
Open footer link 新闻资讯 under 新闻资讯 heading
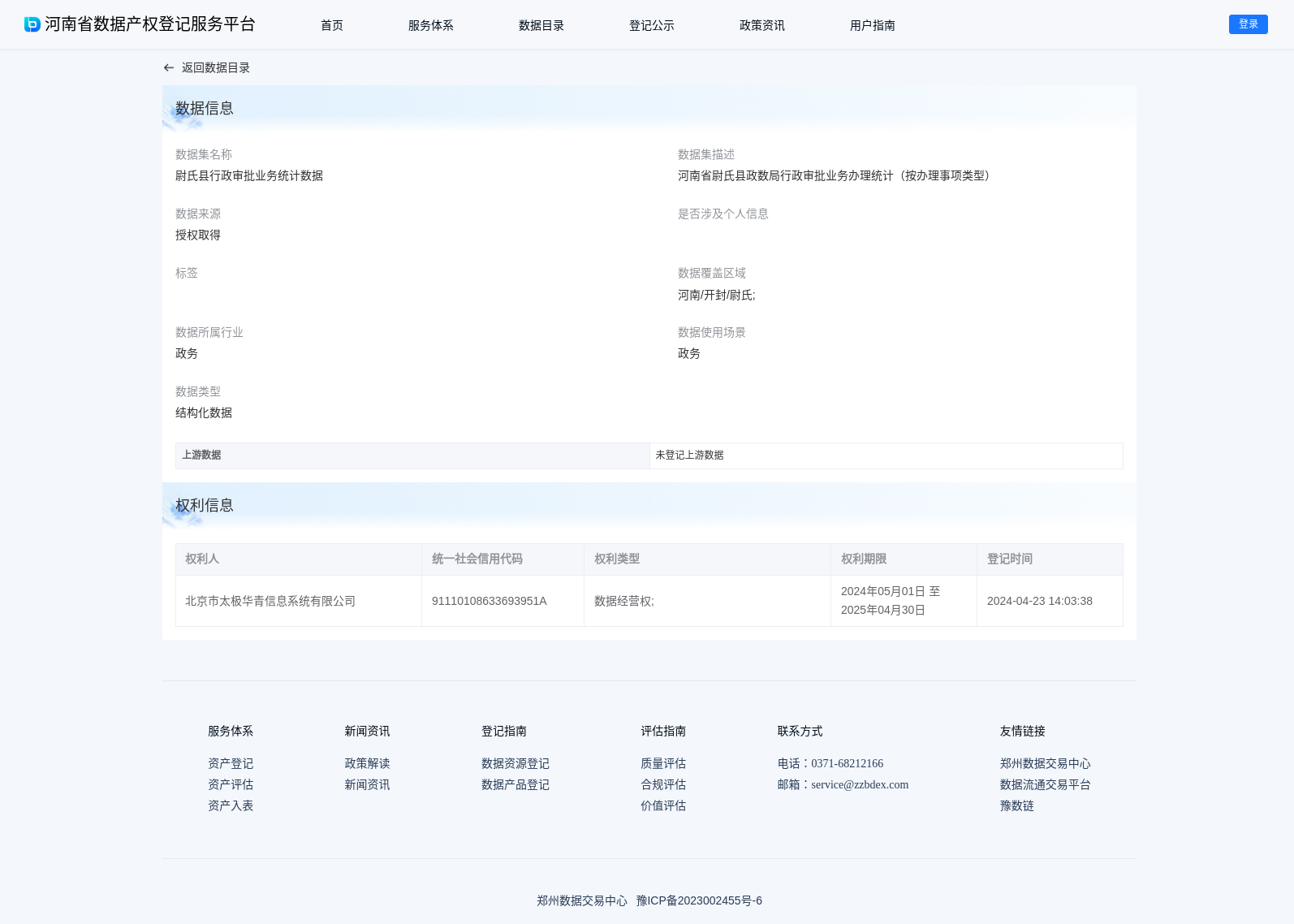(x=367, y=784)
